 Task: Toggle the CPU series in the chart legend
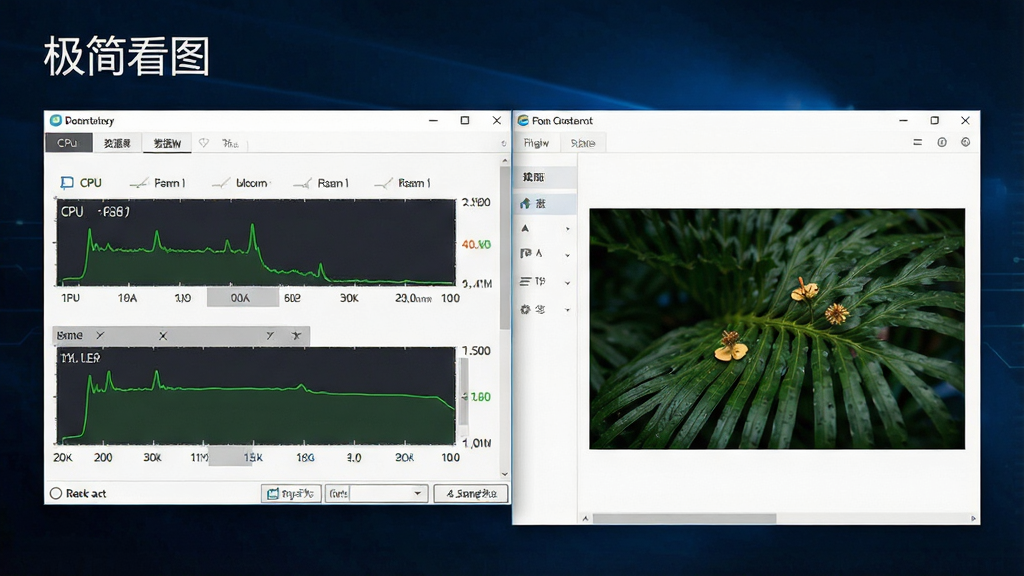(81, 183)
